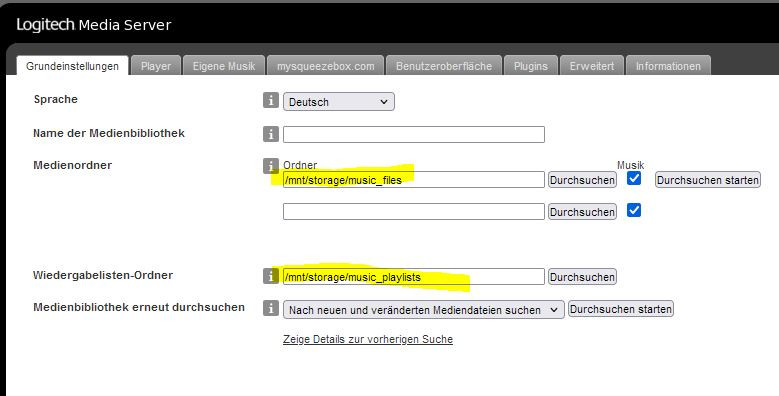Screen dimensions: 779x396
Task: Click the info icon for Name der Medienbibliothek
Action: [270, 134]
